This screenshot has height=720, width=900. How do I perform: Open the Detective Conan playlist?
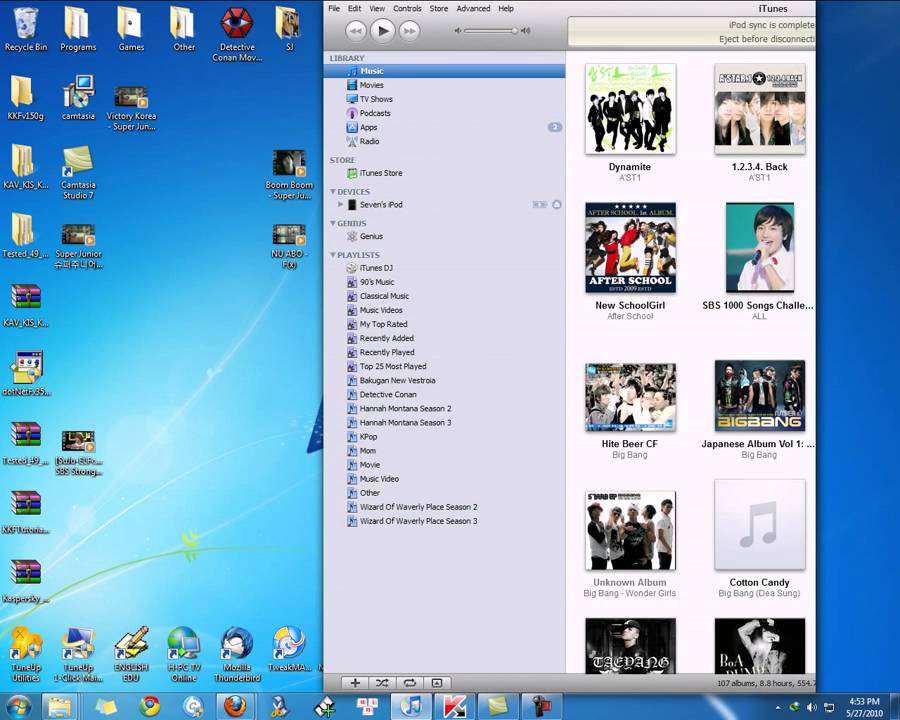[x=444, y=394]
